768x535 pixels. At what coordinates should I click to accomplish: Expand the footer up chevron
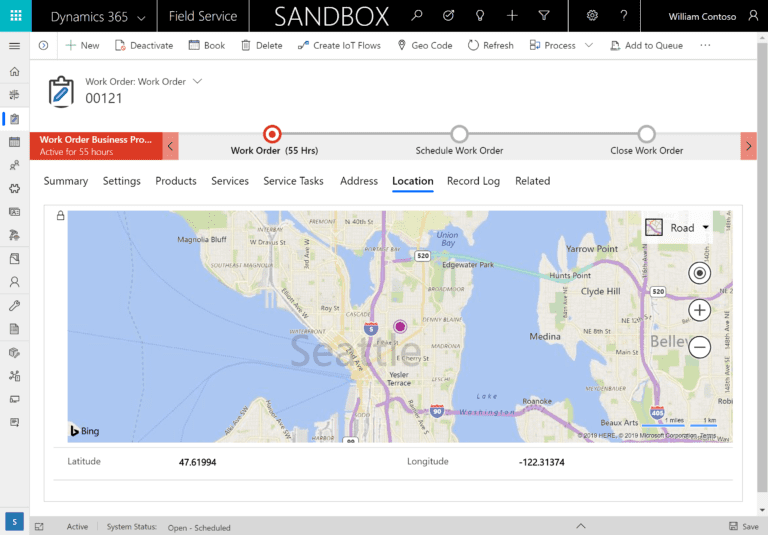click(581, 526)
